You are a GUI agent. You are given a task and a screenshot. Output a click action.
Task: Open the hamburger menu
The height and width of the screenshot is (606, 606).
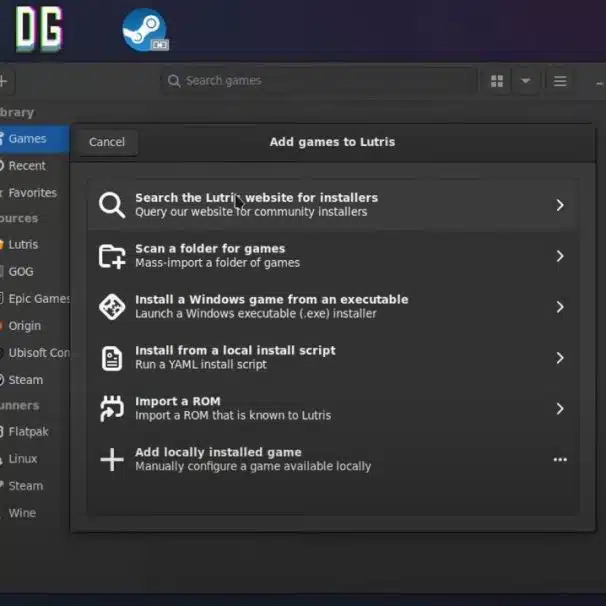pos(560,81)
